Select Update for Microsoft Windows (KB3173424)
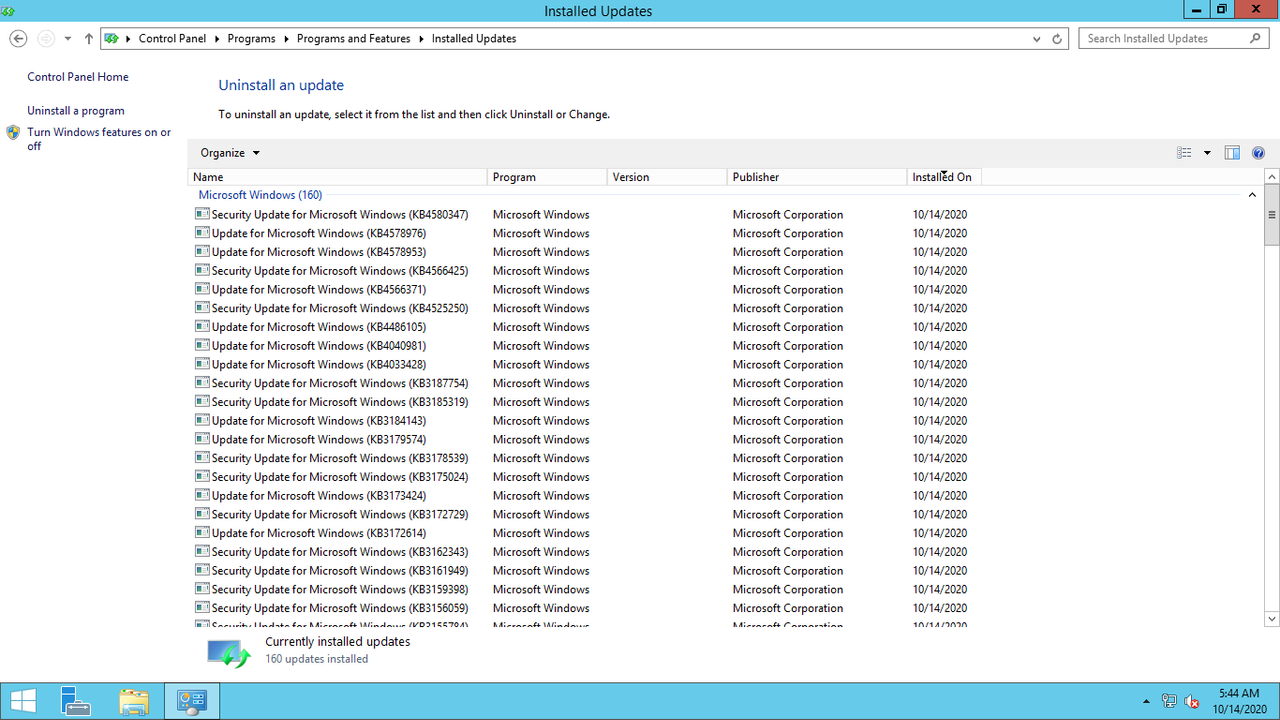The image size is (1280, 720). click(x=319, y=496)
